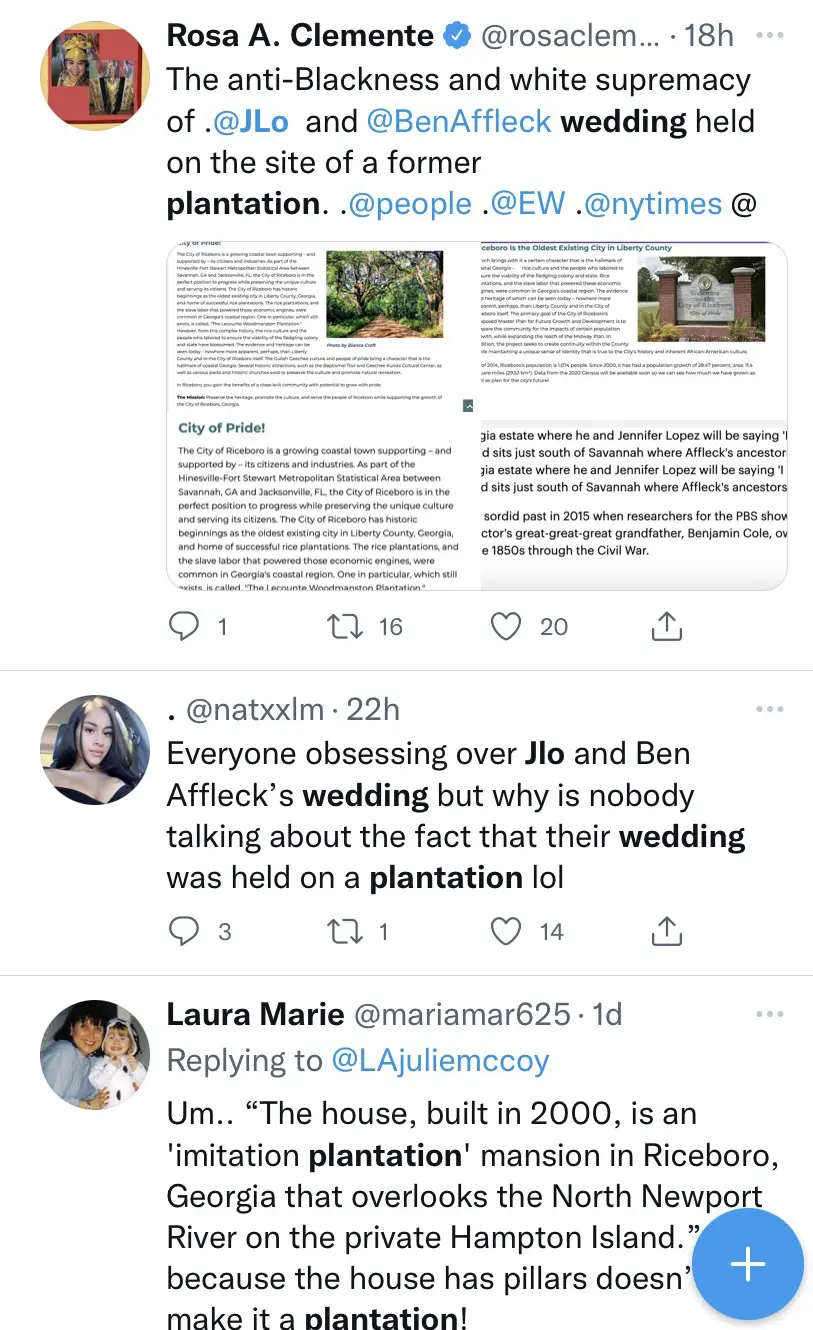Open more options on Laura Marie's tweet
The image size is (813, 1330).
(x=770, y=1014)
